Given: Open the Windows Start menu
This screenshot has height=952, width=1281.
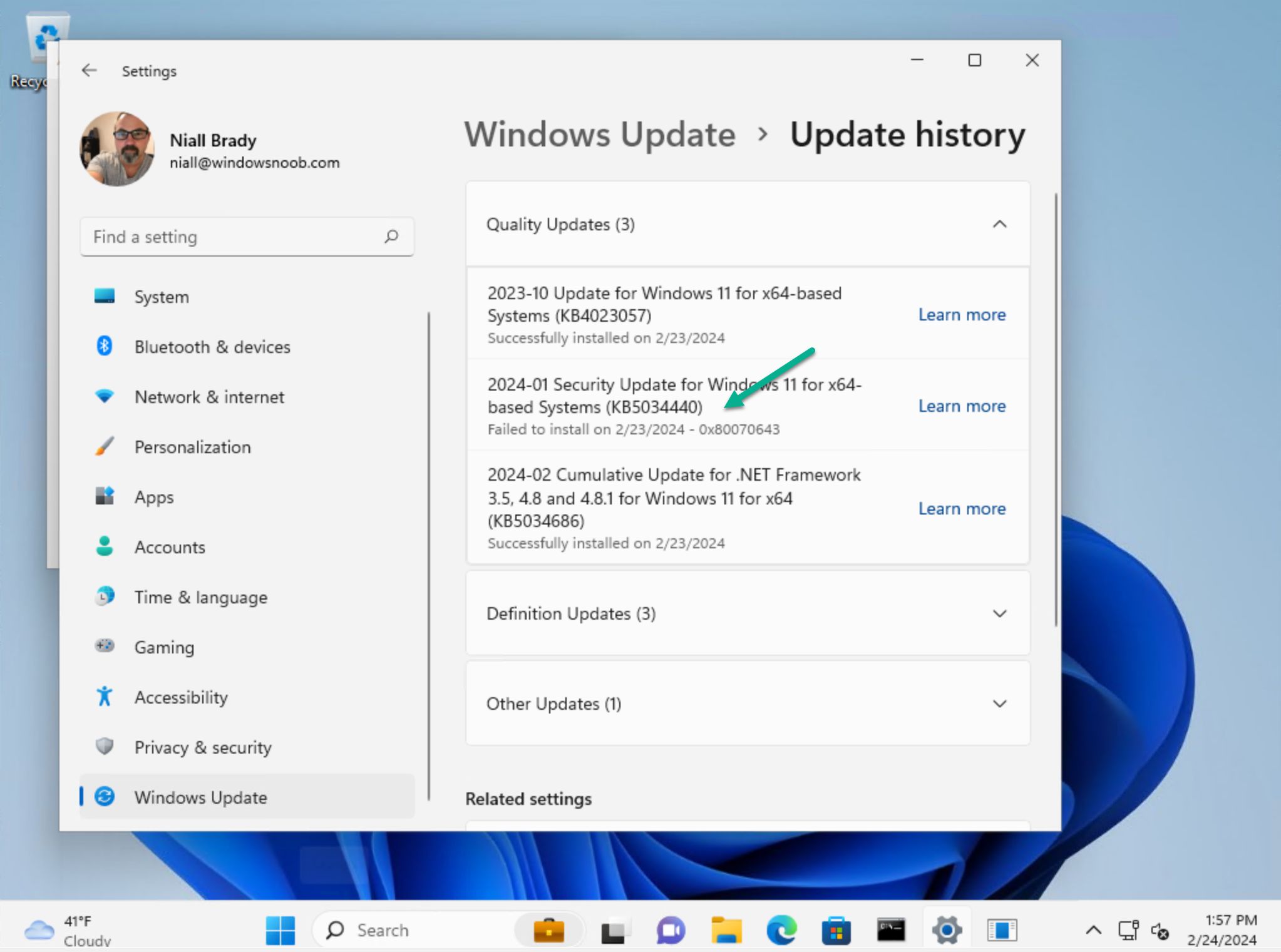Looking at the screenshot, I should (x=280, y=930).
